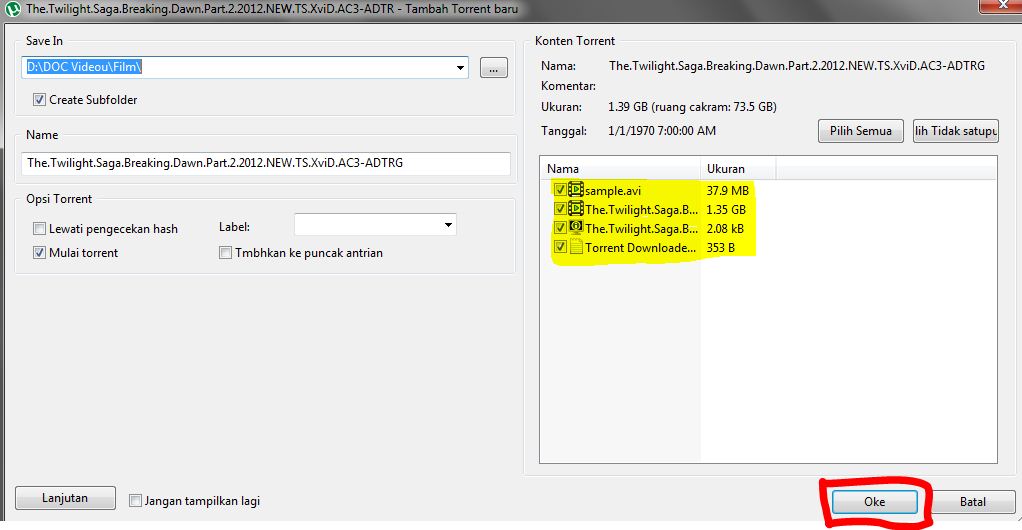
Task: Click the Pilih Tidak satupun button
Action: [x=956, y=131]
